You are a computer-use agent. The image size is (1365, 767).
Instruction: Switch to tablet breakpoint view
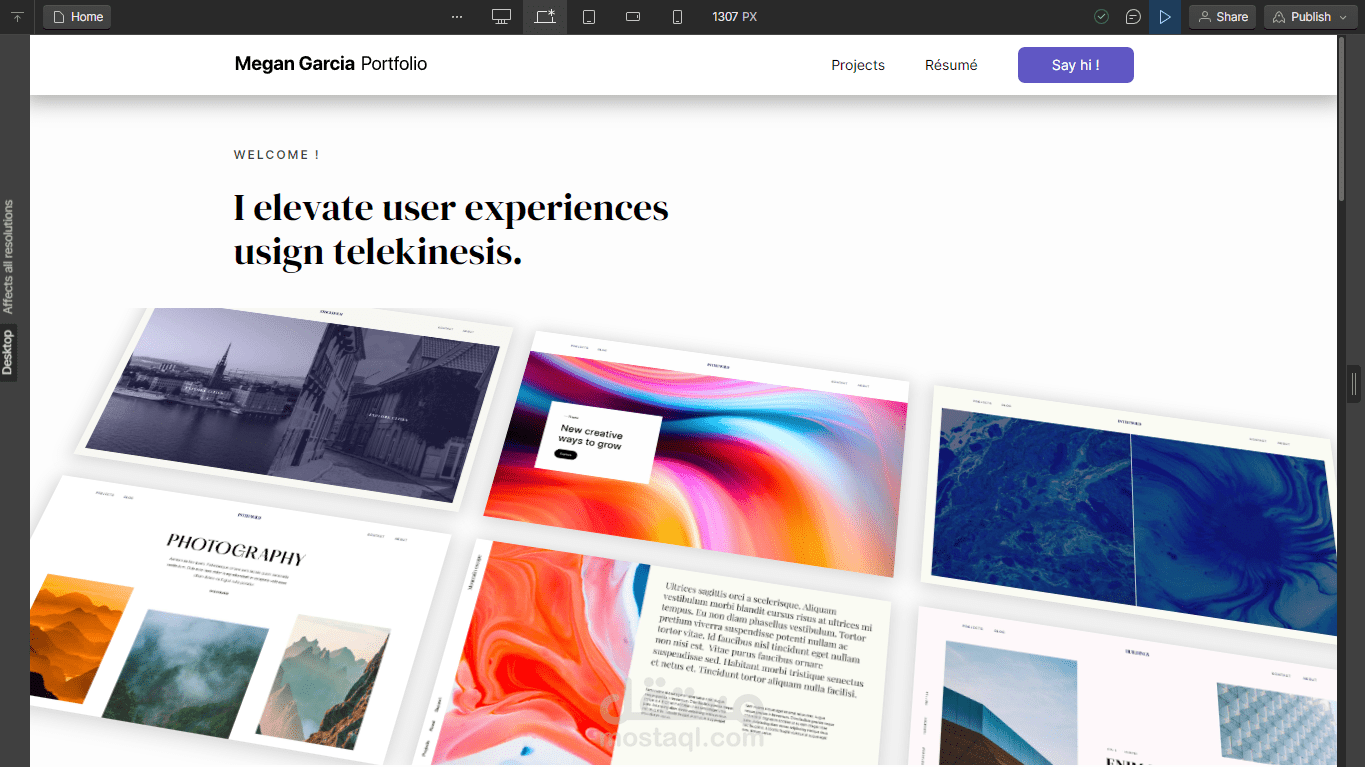coord(589,17)
